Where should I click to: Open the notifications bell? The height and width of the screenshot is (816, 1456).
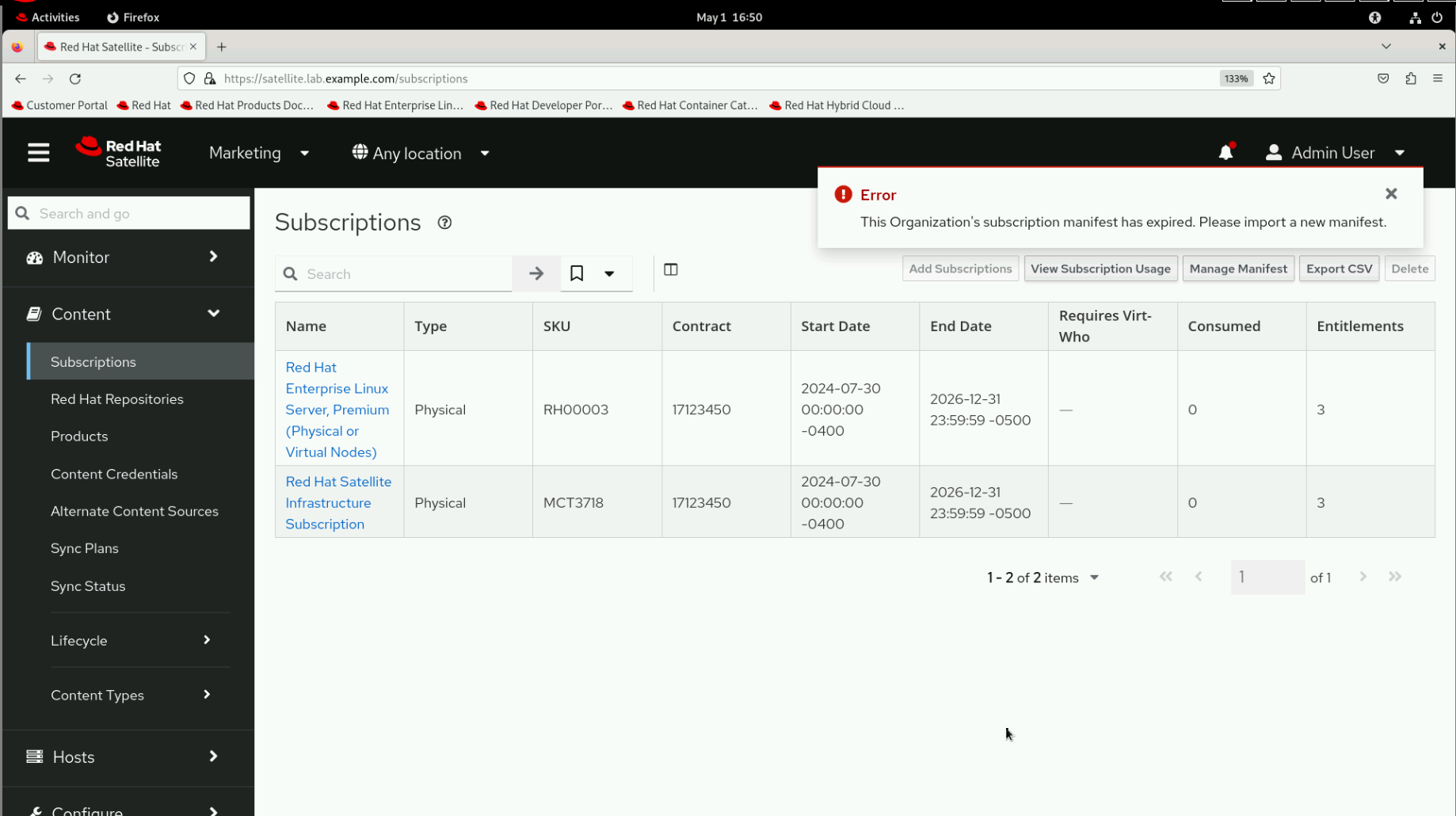point(1225,153)
